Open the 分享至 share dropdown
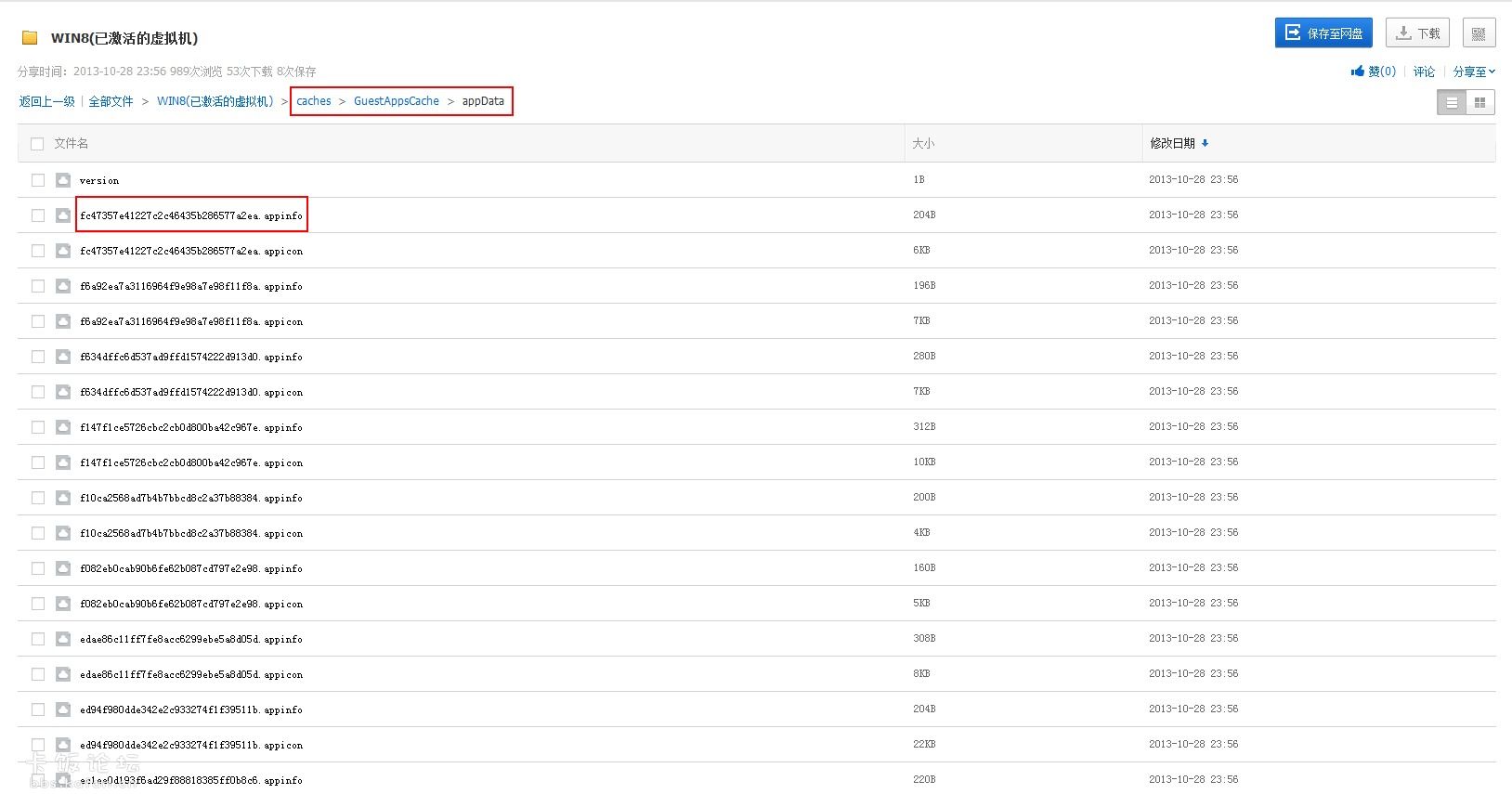This screenshot has width=1512, height=794. coord(1474,72)
